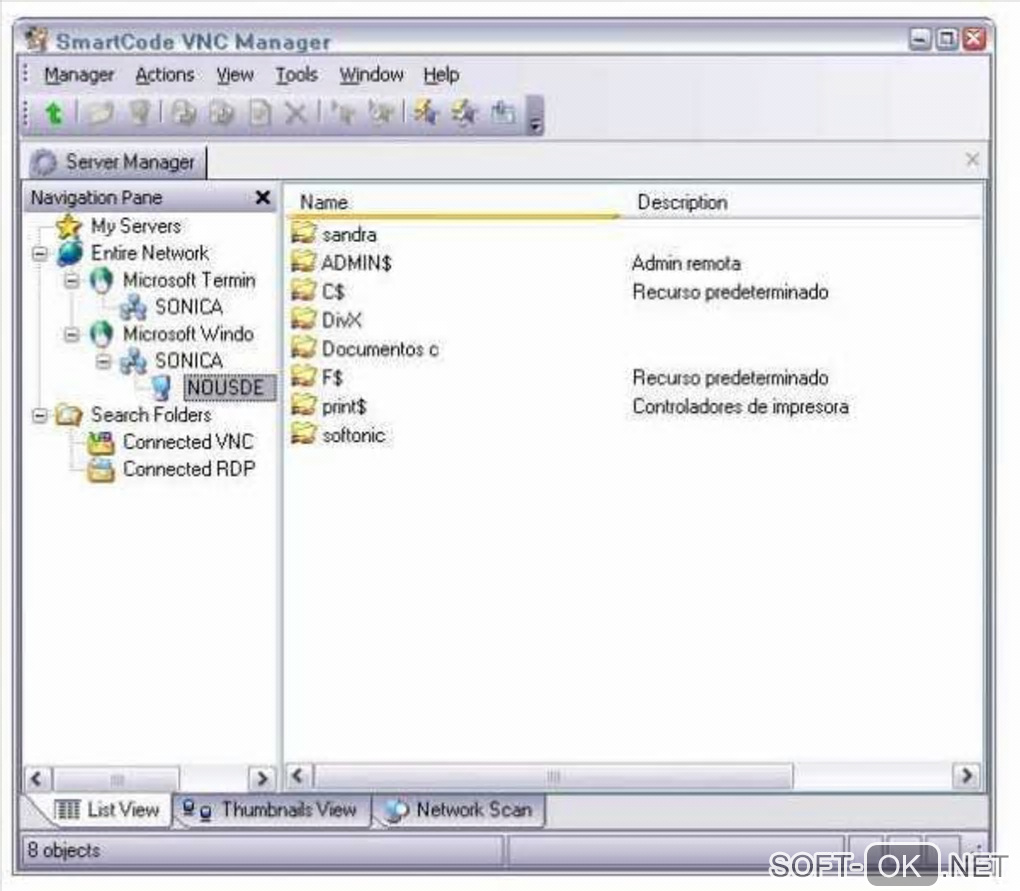Click the softonic share folder icon
Image resolution: width=1020 pixels, height=891 pixels.
tap(303, 433)
